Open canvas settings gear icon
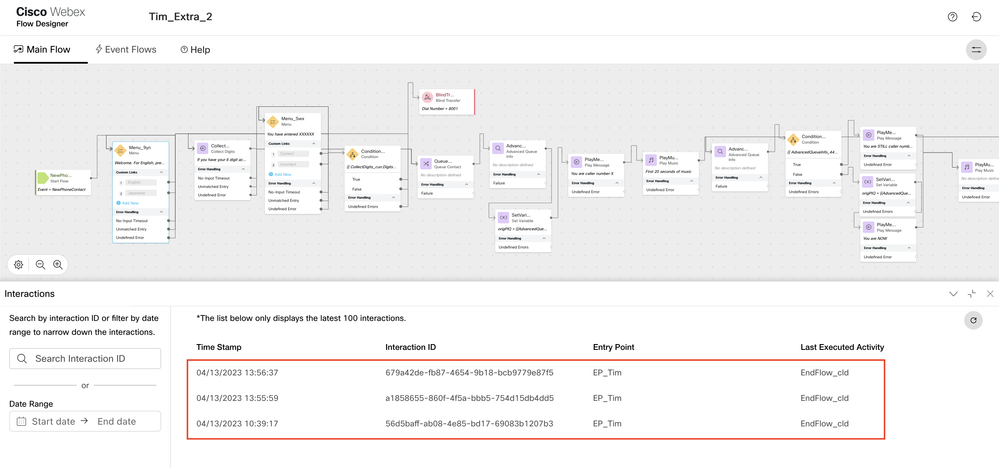This screenshot has width=999, height=468. coord(18,264)
